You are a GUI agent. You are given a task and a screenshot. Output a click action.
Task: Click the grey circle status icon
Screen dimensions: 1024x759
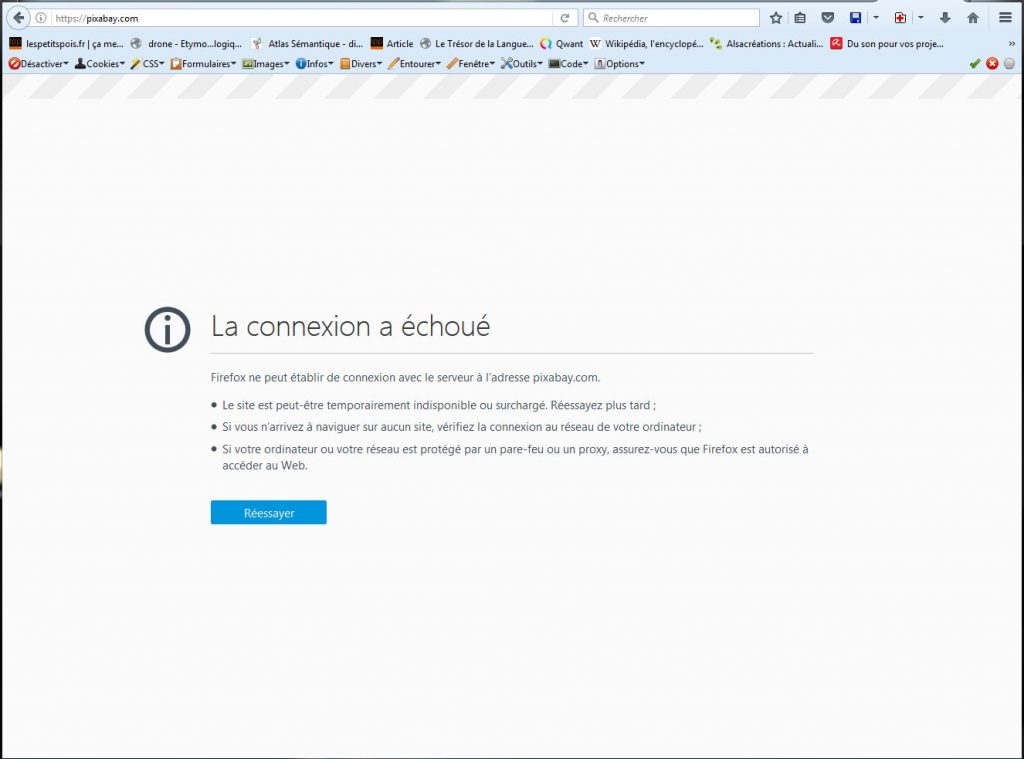(x=1009, y=63)
